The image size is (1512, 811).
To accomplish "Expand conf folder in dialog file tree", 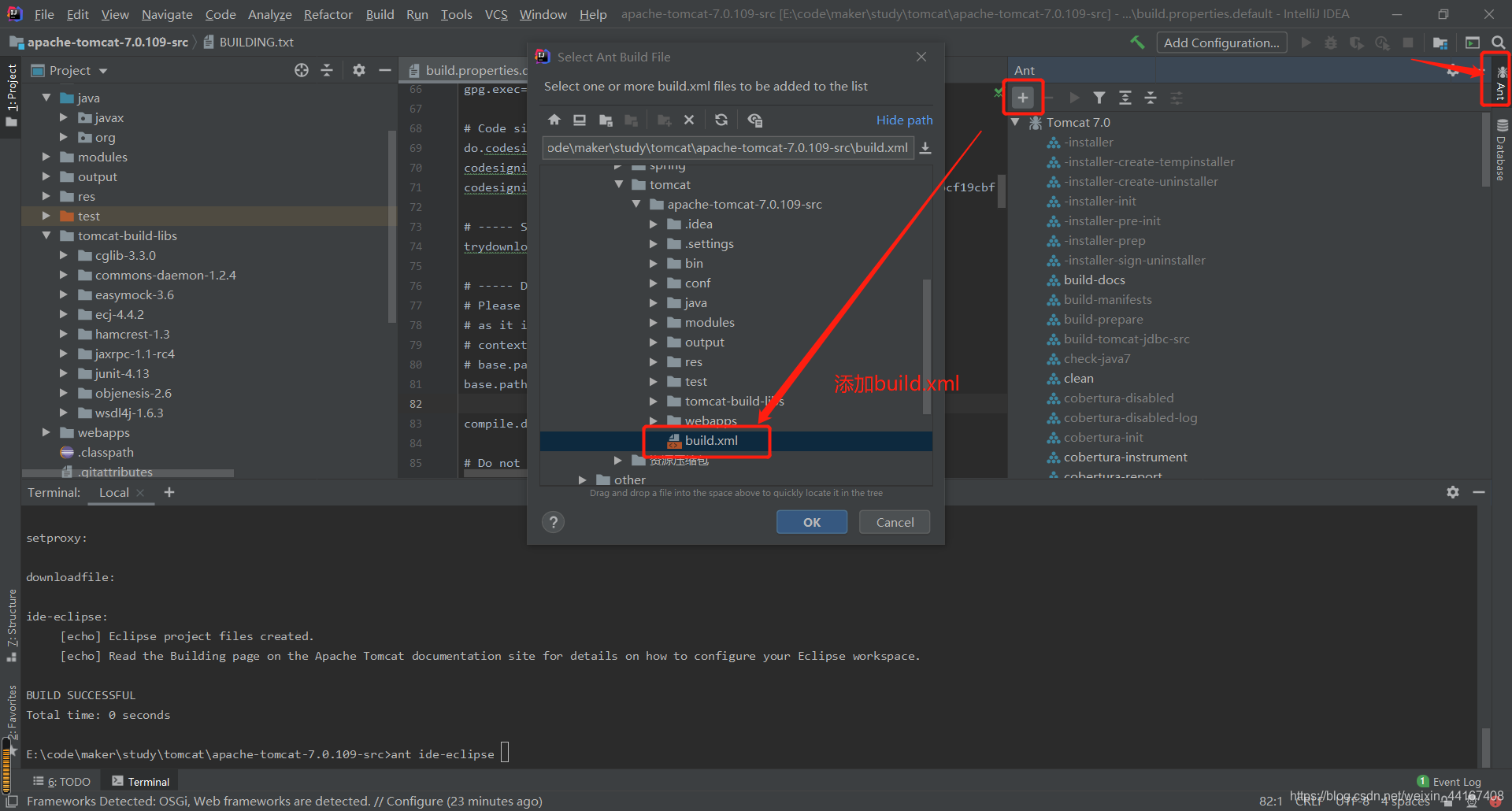I will [x=654, y=283].
